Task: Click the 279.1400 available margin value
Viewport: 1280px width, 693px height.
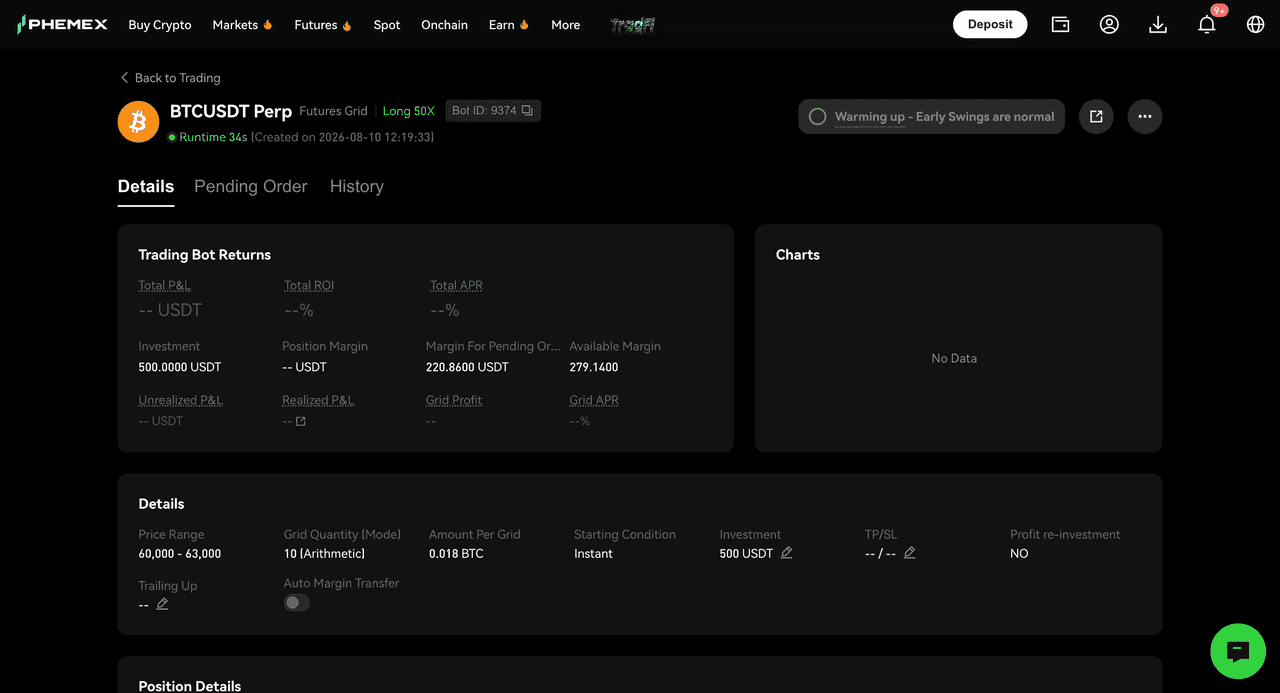Action: coord(594,367)
